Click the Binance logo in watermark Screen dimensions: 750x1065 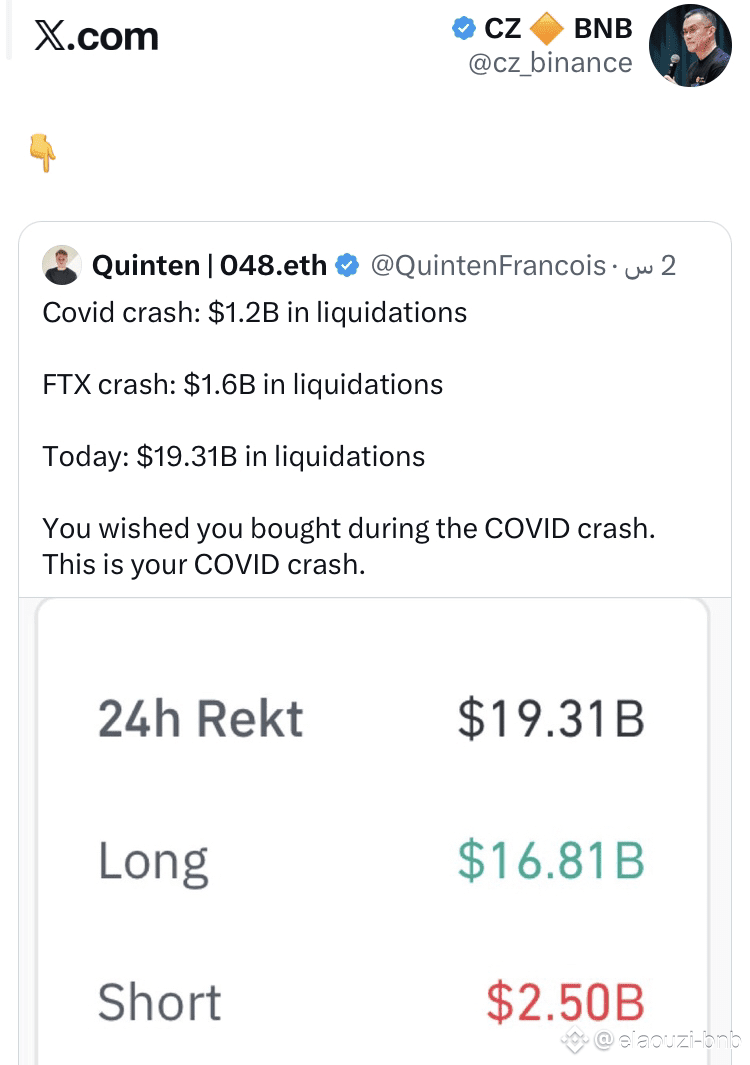coord(575,1041)
